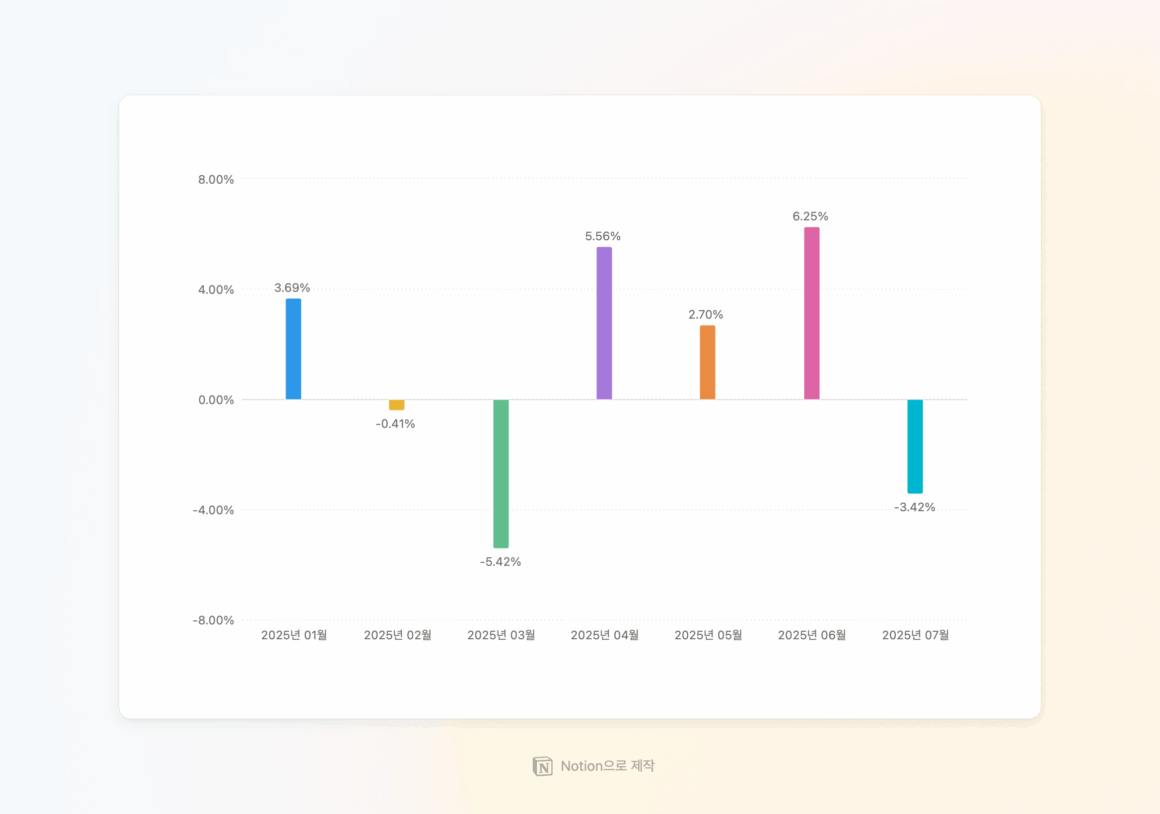Click the 2.70% value label

706,314
